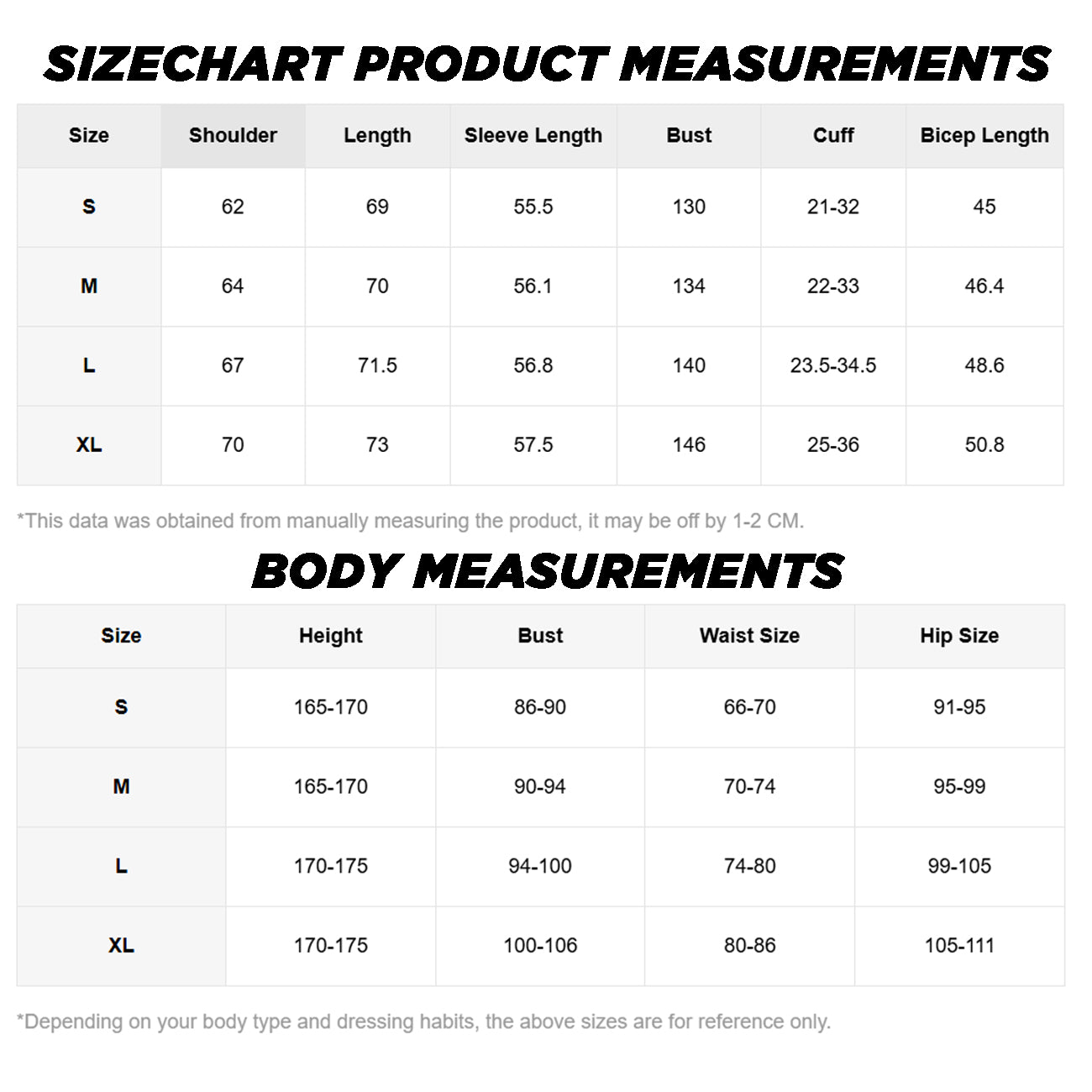The image size is (1092, 1092).
Task: Select body bust range 100-106
Action: (x=540, y=945)
